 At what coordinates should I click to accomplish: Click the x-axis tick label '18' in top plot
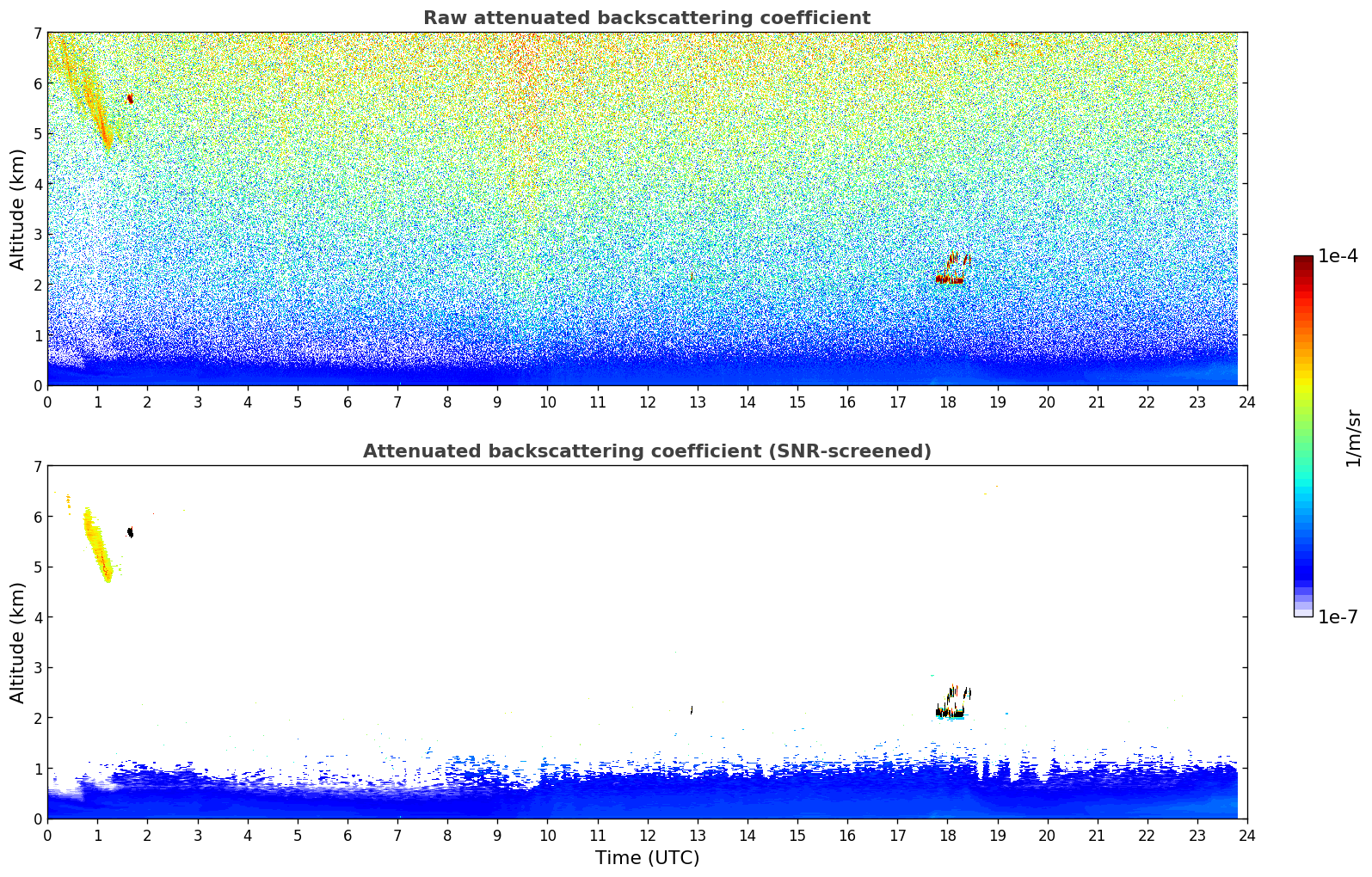tap(947, 402)
